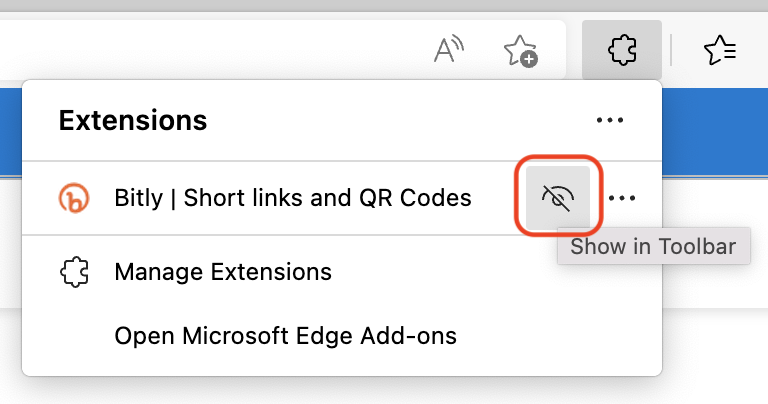Open Microsoft Edge Add-ons link

pos(286,336)
